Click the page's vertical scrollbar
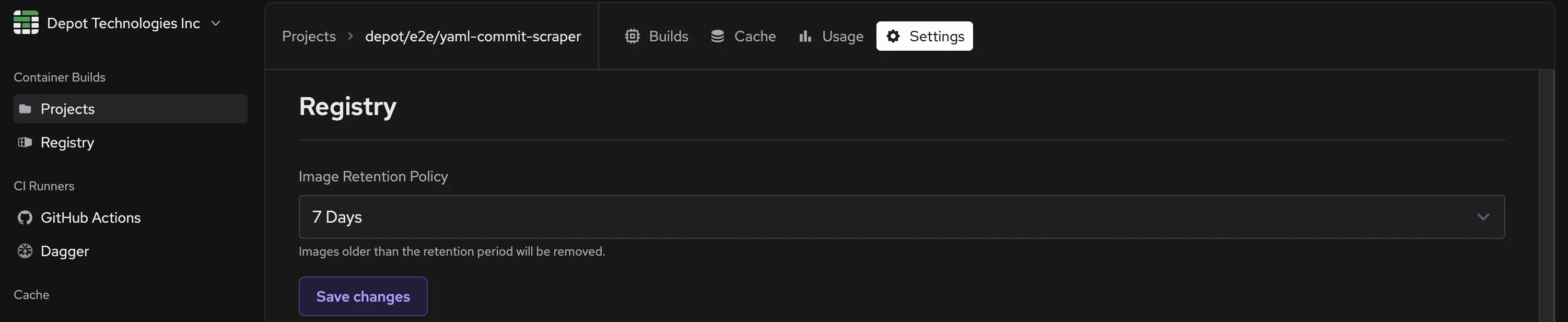 pos(1546,195)
